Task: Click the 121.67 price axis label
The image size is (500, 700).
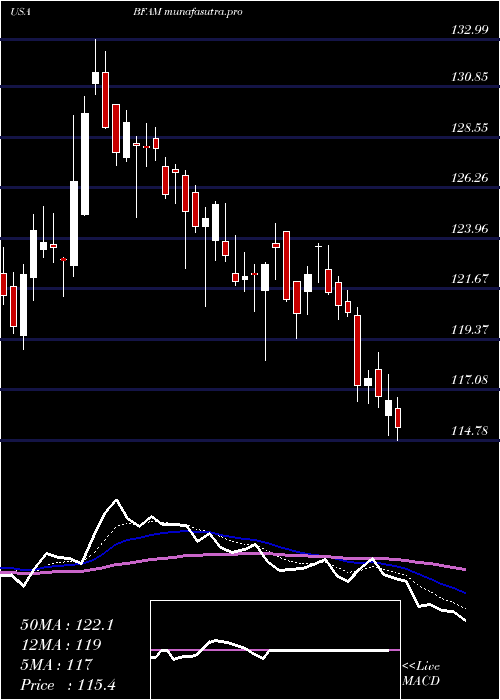Action: 470,279
